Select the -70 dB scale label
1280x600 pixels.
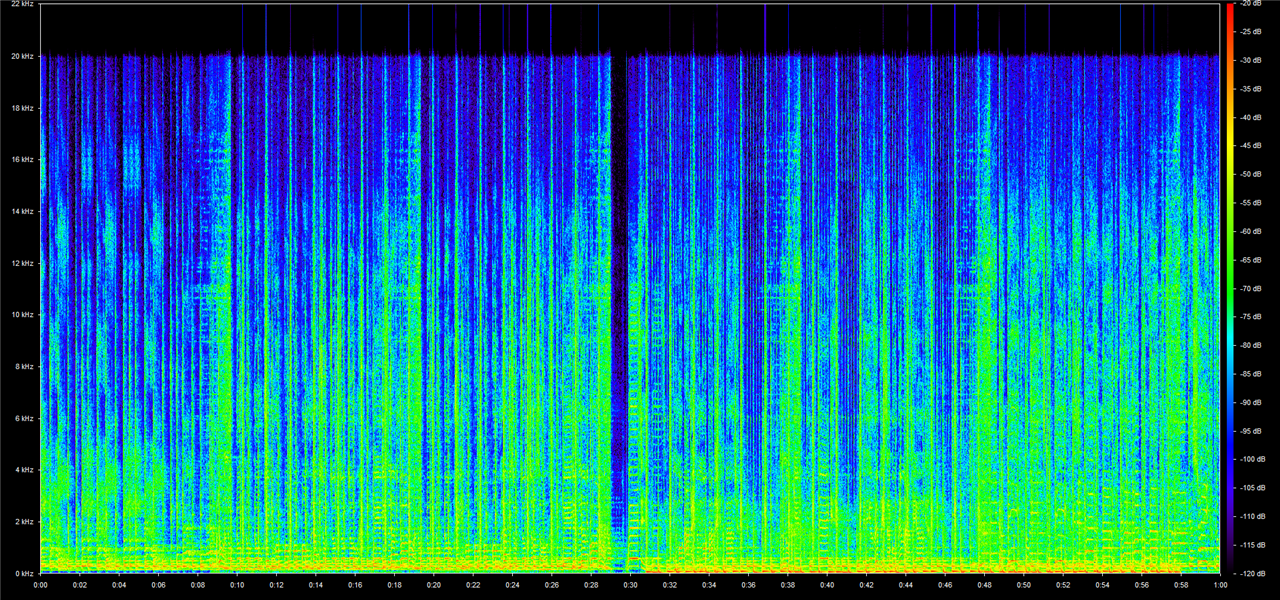click(1250, 288)
